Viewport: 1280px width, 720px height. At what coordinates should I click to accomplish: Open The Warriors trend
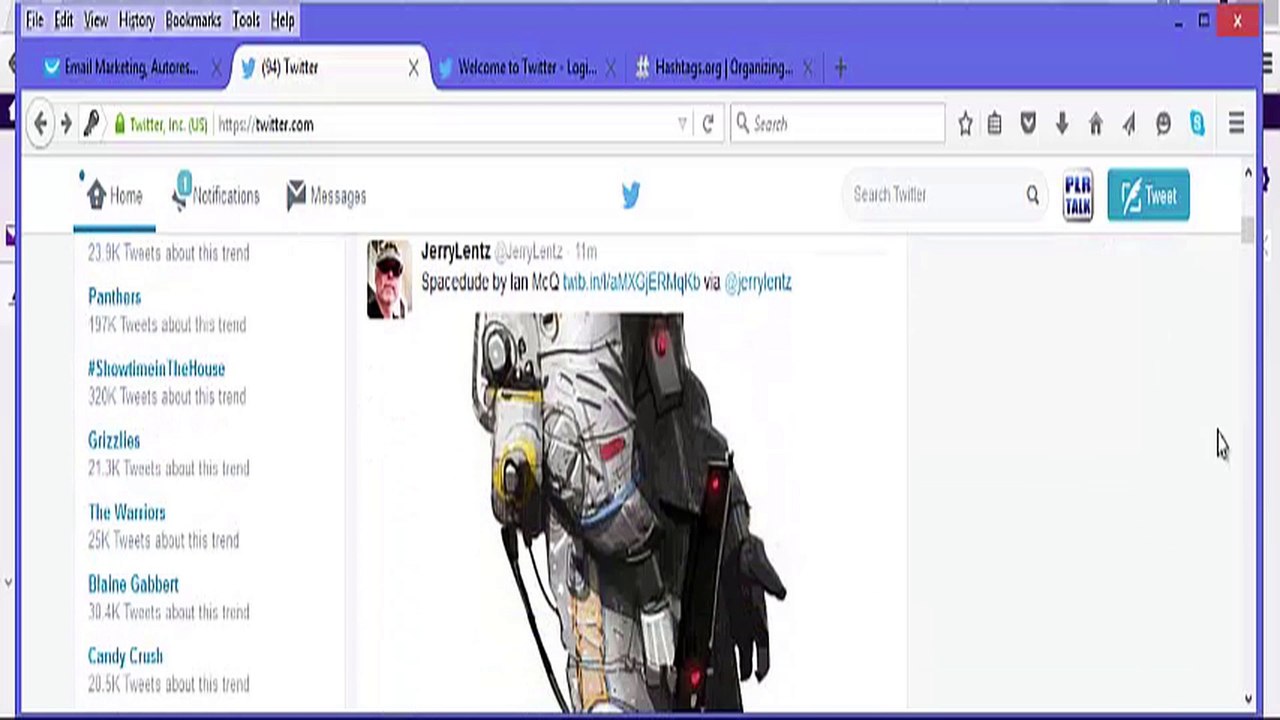click(x=126, y=513)
